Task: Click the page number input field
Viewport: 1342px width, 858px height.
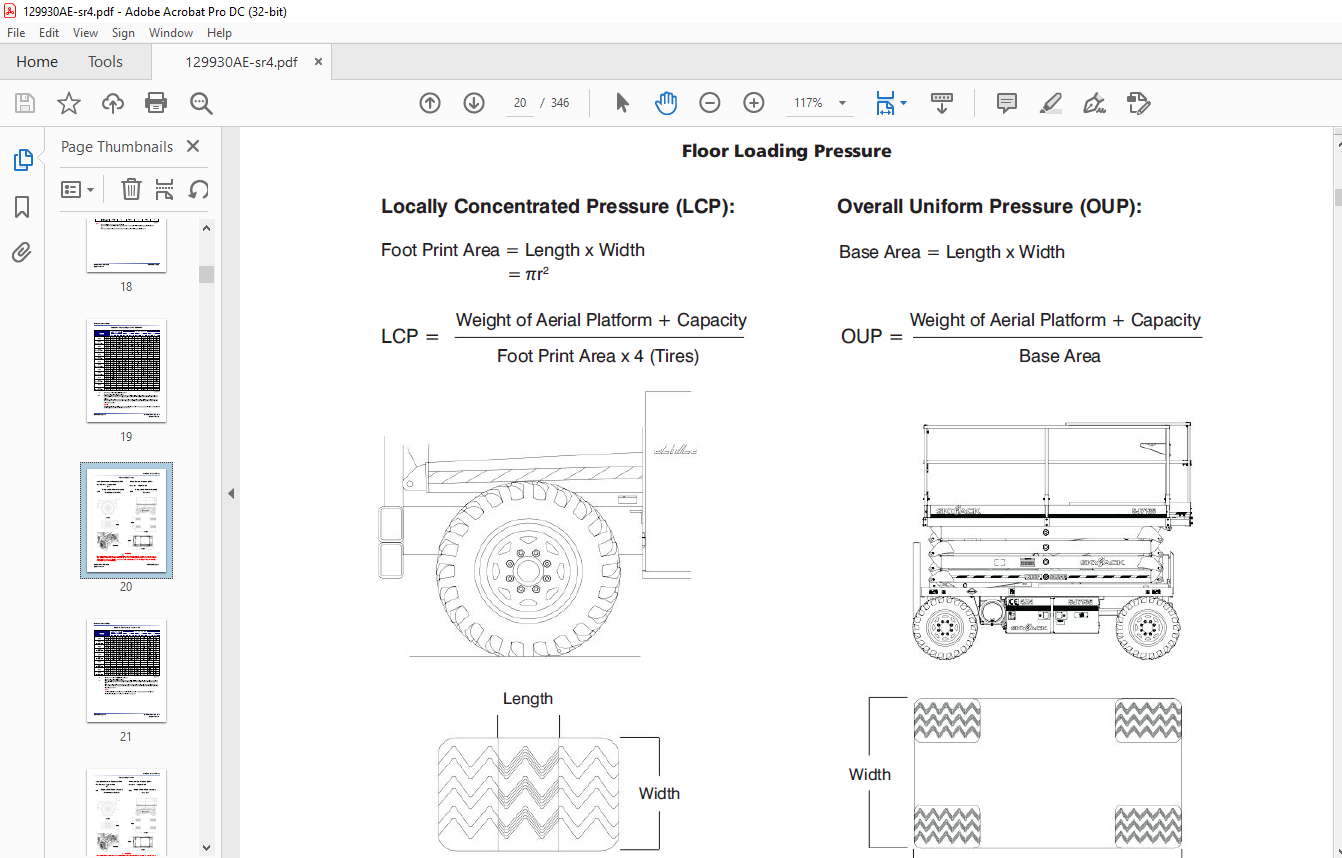Action: pos(519,103)
